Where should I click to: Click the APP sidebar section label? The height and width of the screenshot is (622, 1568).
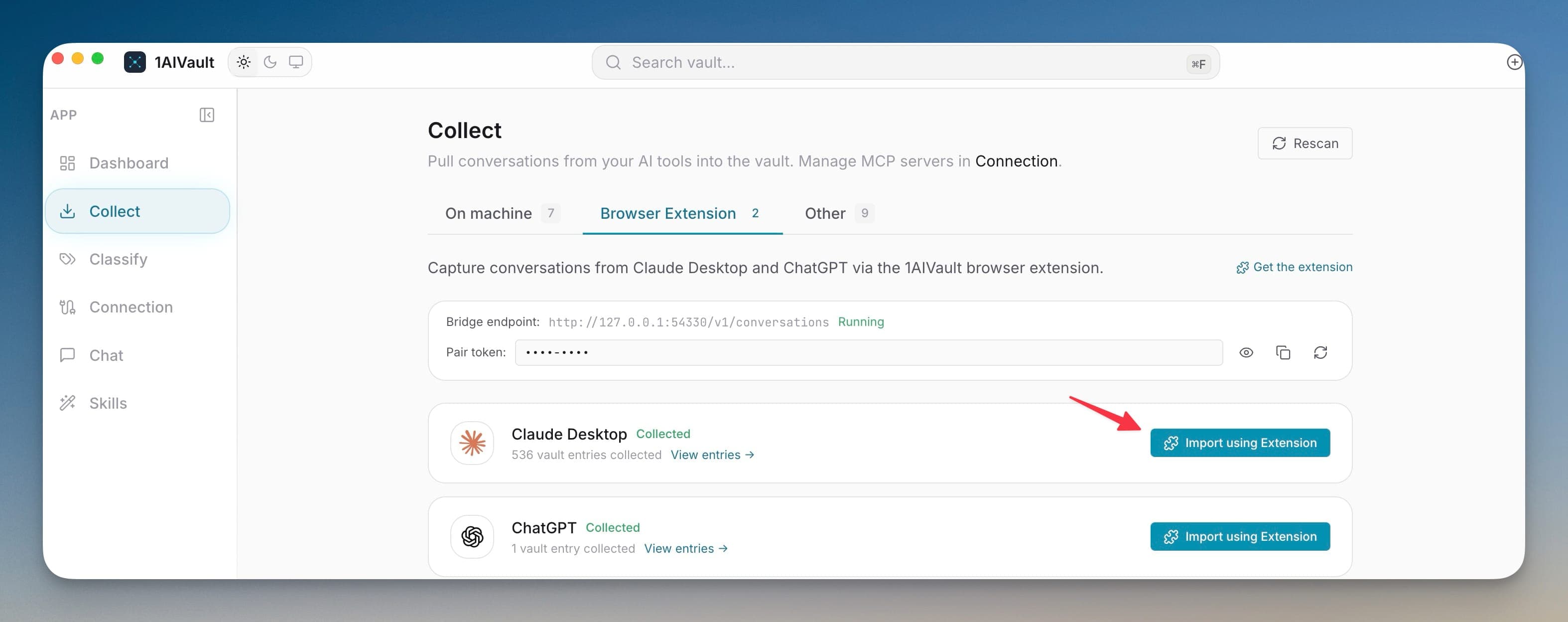pyautogui.click(x=63, y=115)
